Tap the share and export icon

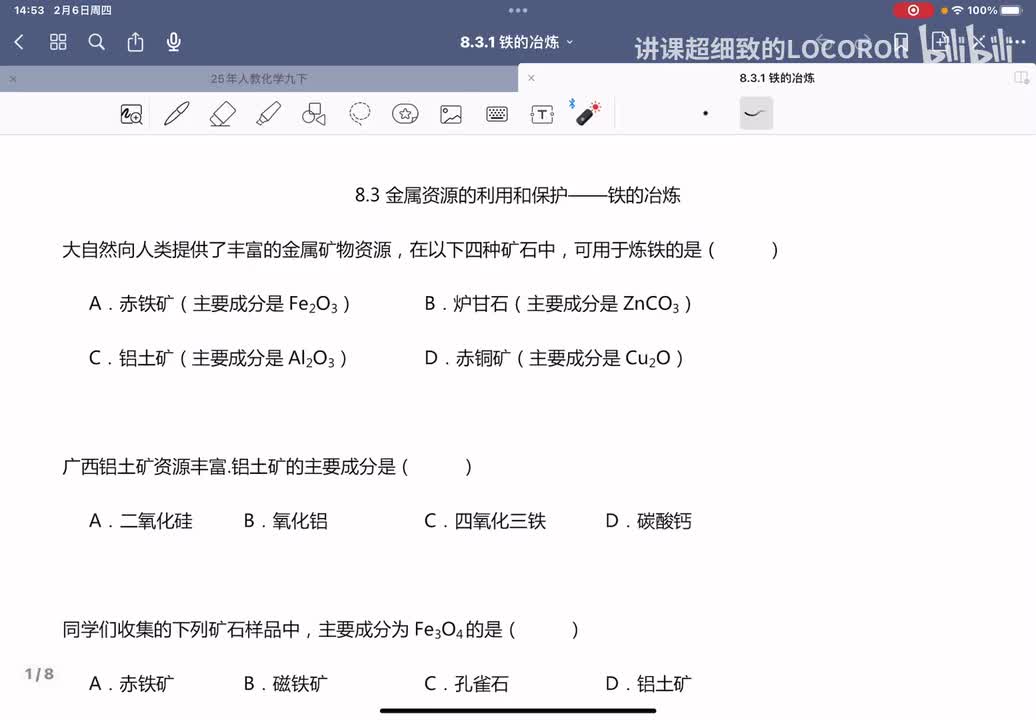[x=135, y=42]
